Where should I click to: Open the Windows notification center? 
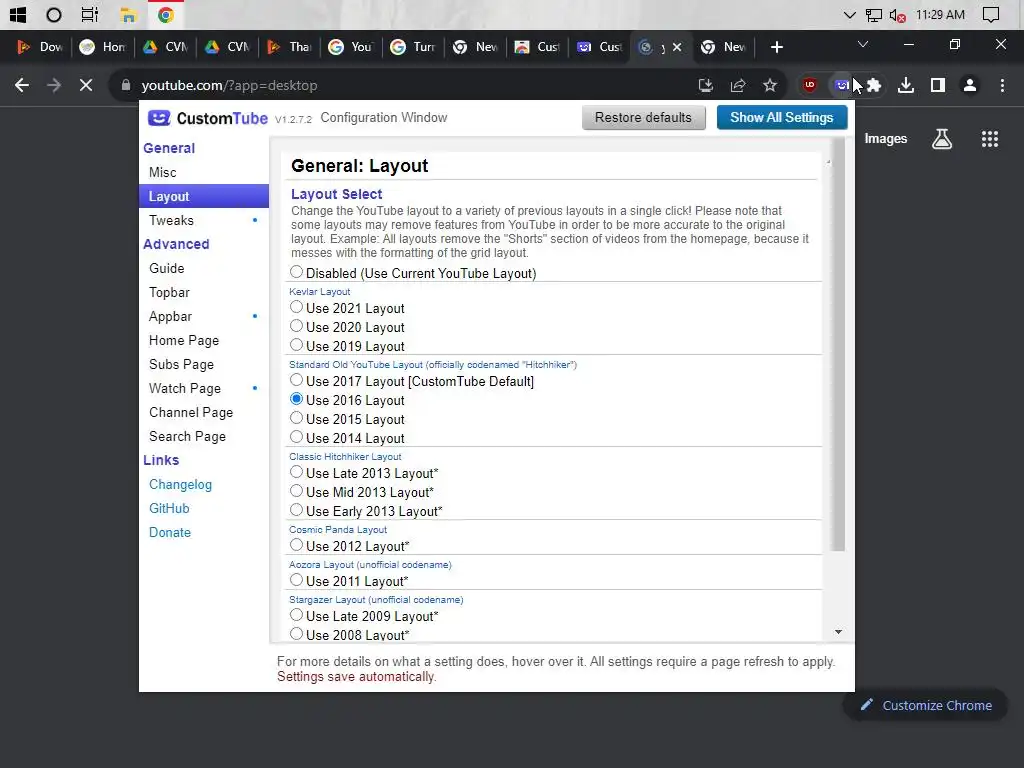pyautogui.click(x=991, y=14)
